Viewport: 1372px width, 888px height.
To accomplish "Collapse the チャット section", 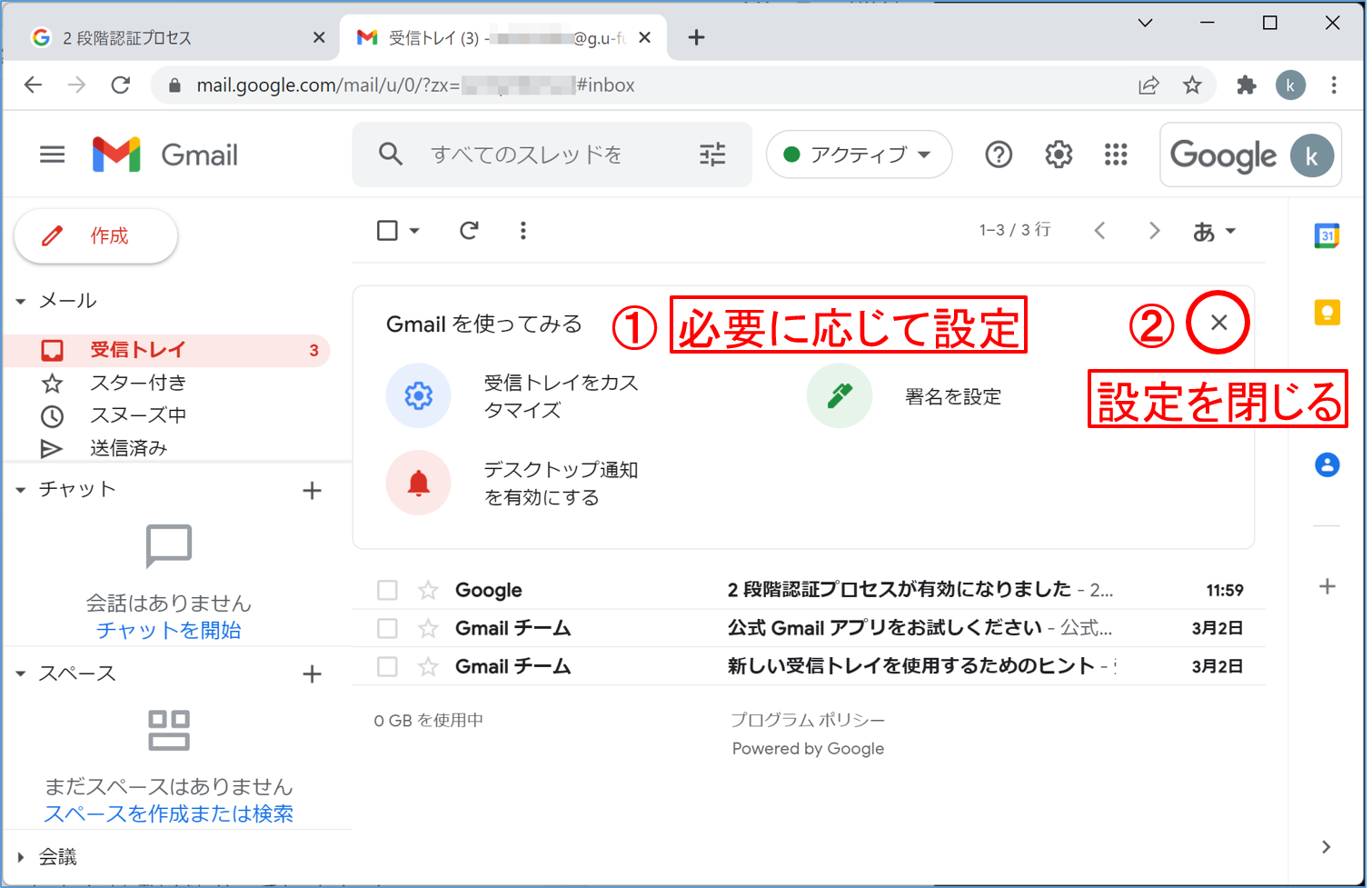I will point(21,490).
